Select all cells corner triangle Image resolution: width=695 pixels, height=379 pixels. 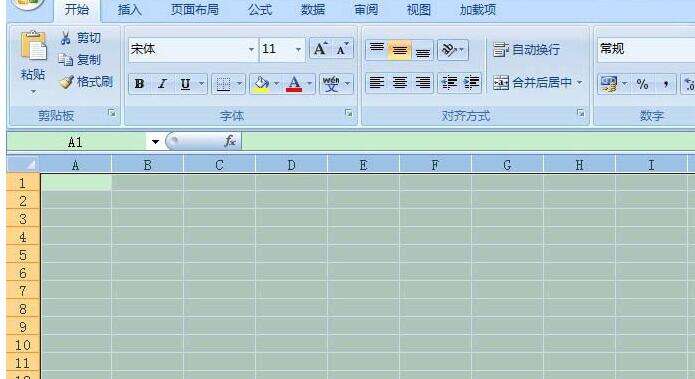pos(23,165)
